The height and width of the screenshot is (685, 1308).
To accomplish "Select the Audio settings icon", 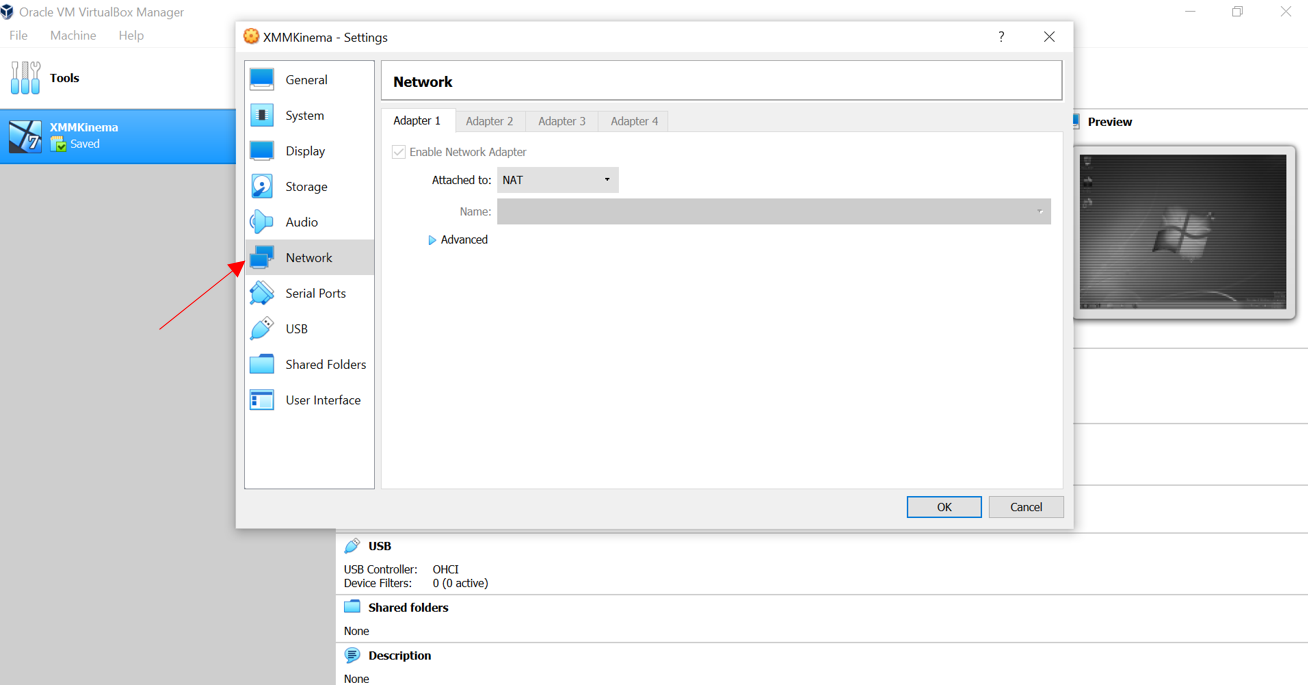I will tap(262, 221).
